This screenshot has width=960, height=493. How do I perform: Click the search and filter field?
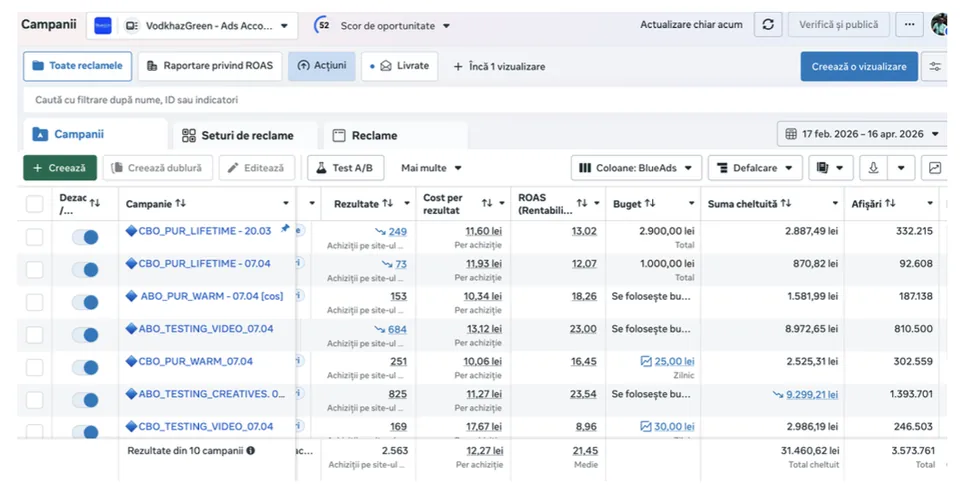(484, 99)
